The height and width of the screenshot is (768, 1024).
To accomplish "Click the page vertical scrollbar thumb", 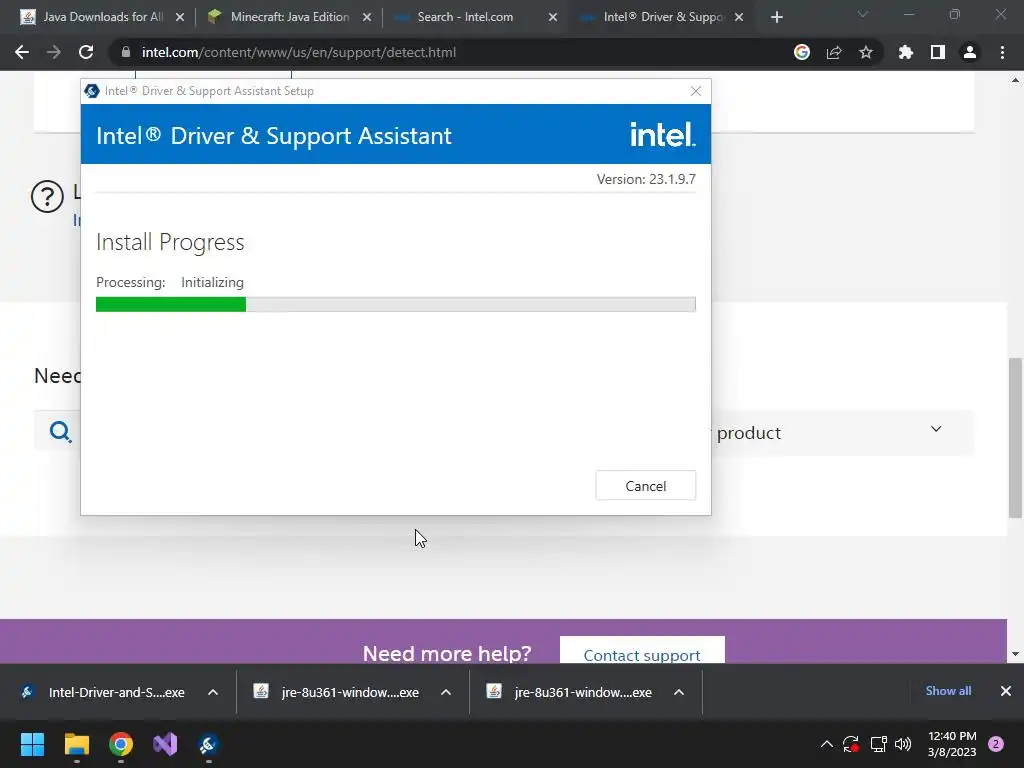I will 1015,438.
